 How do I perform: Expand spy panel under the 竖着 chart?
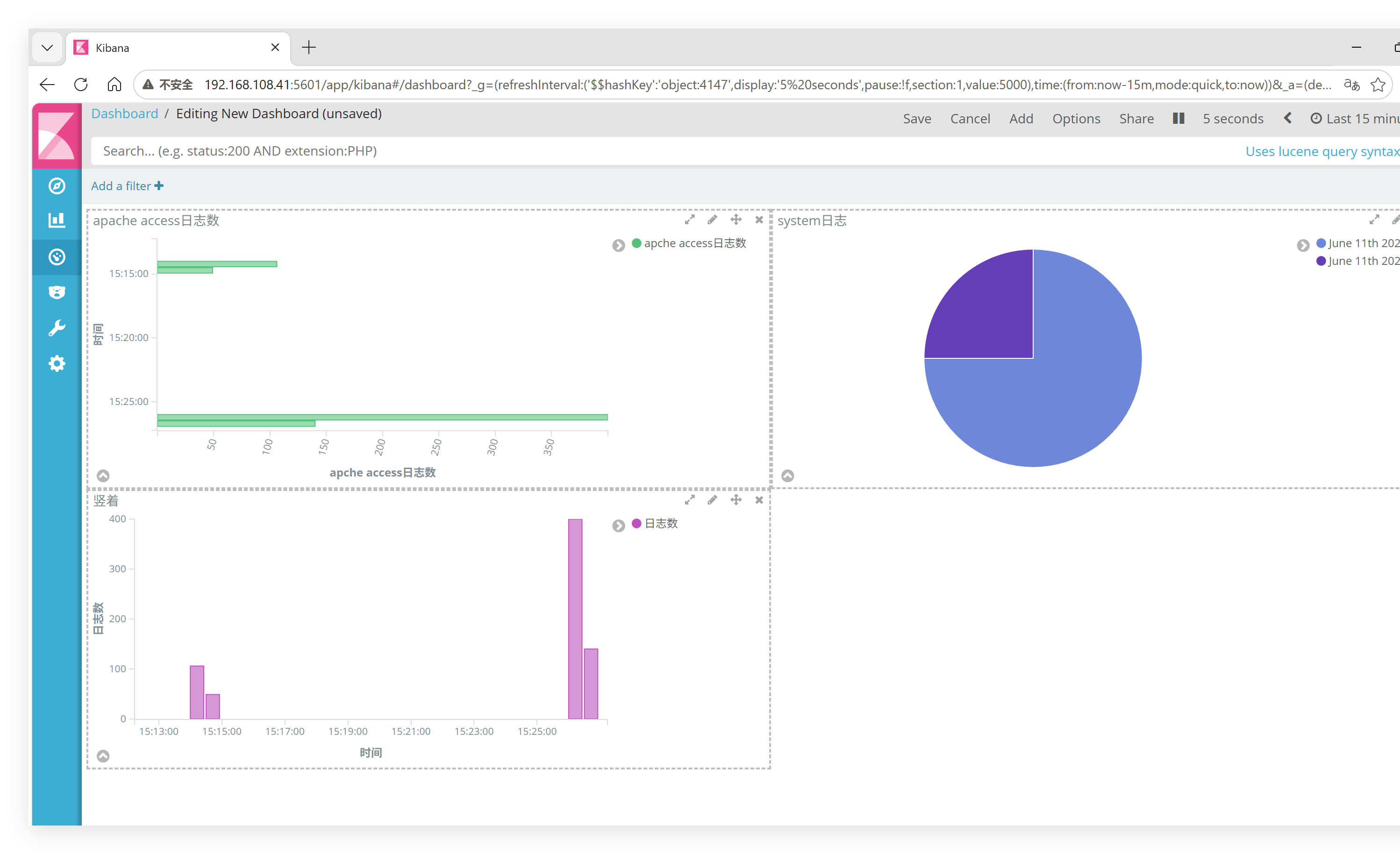pyautogui.click(x=103, y=756)
